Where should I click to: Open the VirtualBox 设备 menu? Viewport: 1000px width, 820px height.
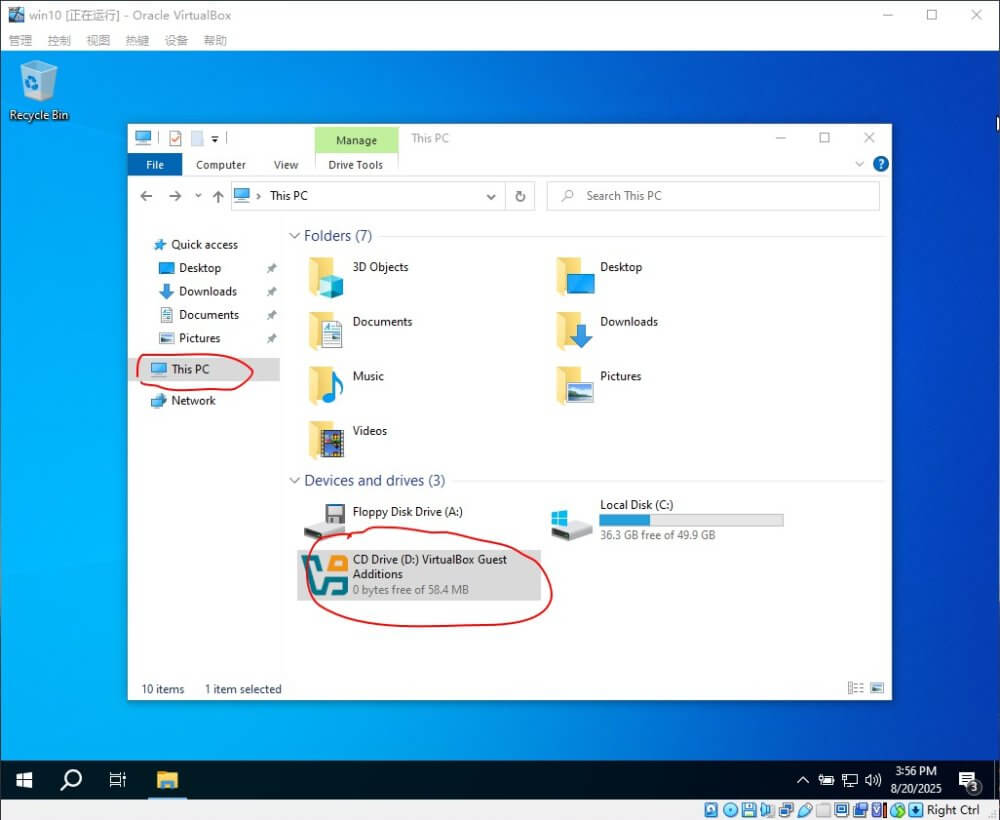click(176, 41)
